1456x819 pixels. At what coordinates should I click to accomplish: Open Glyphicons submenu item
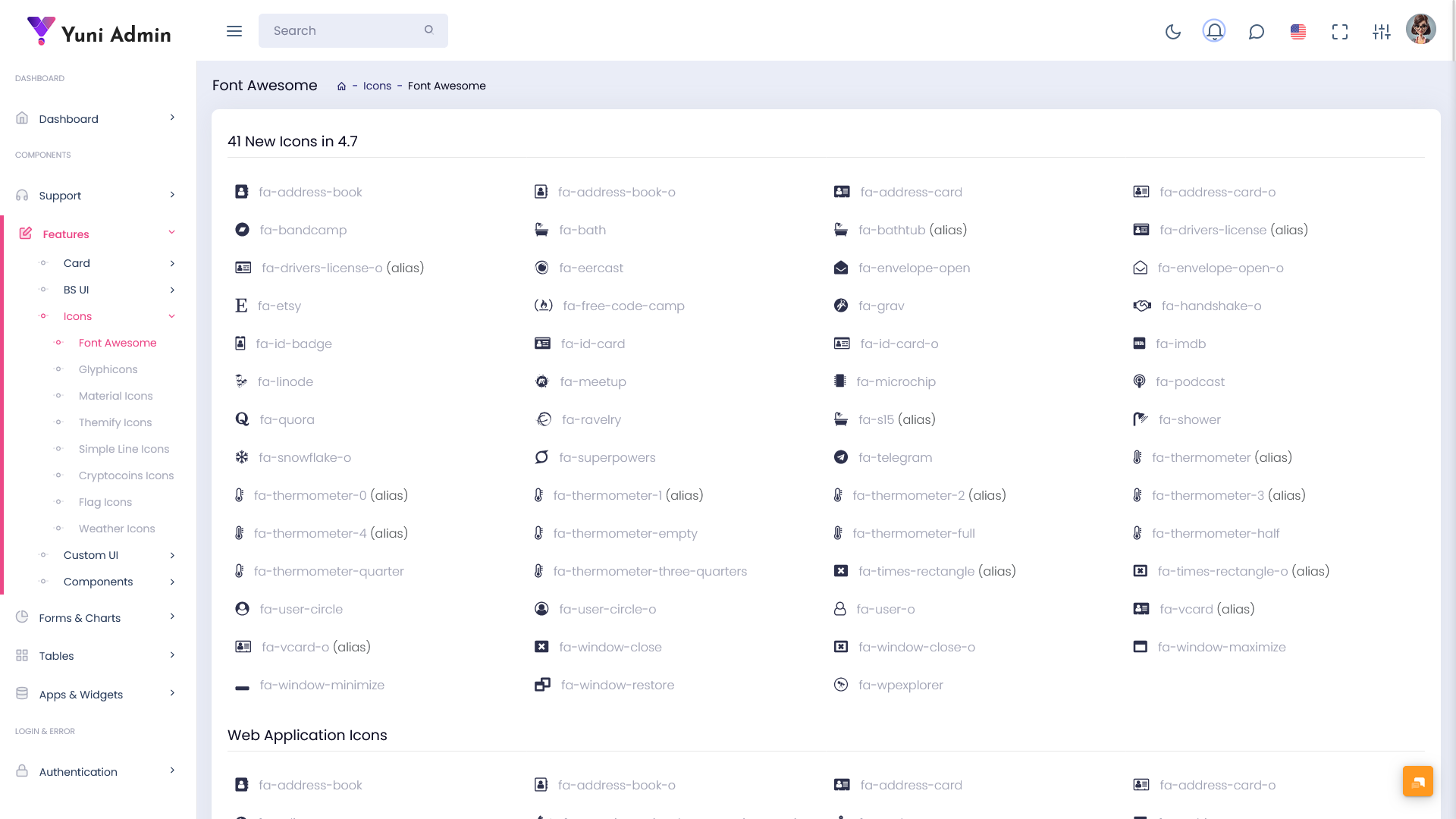(108, 369)
